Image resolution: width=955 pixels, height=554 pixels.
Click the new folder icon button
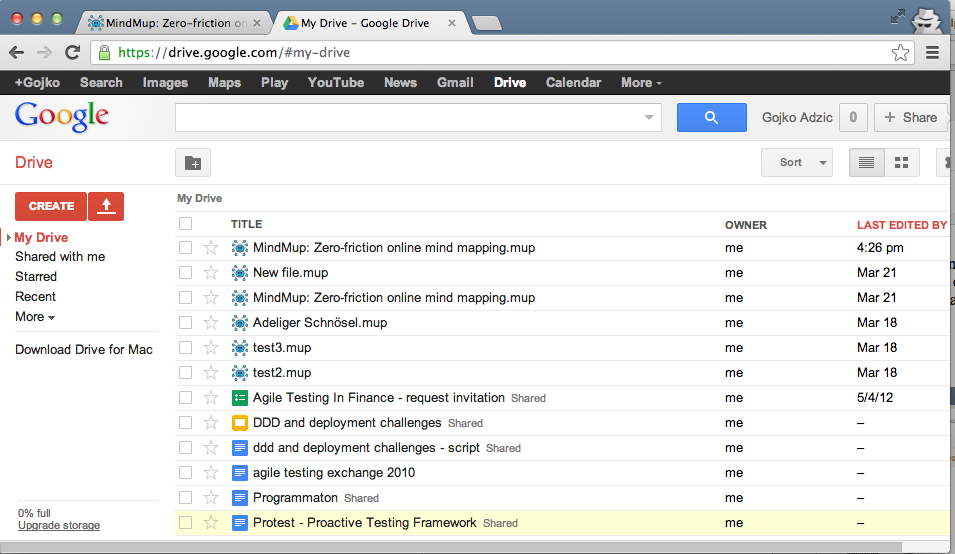coord(193,163)
